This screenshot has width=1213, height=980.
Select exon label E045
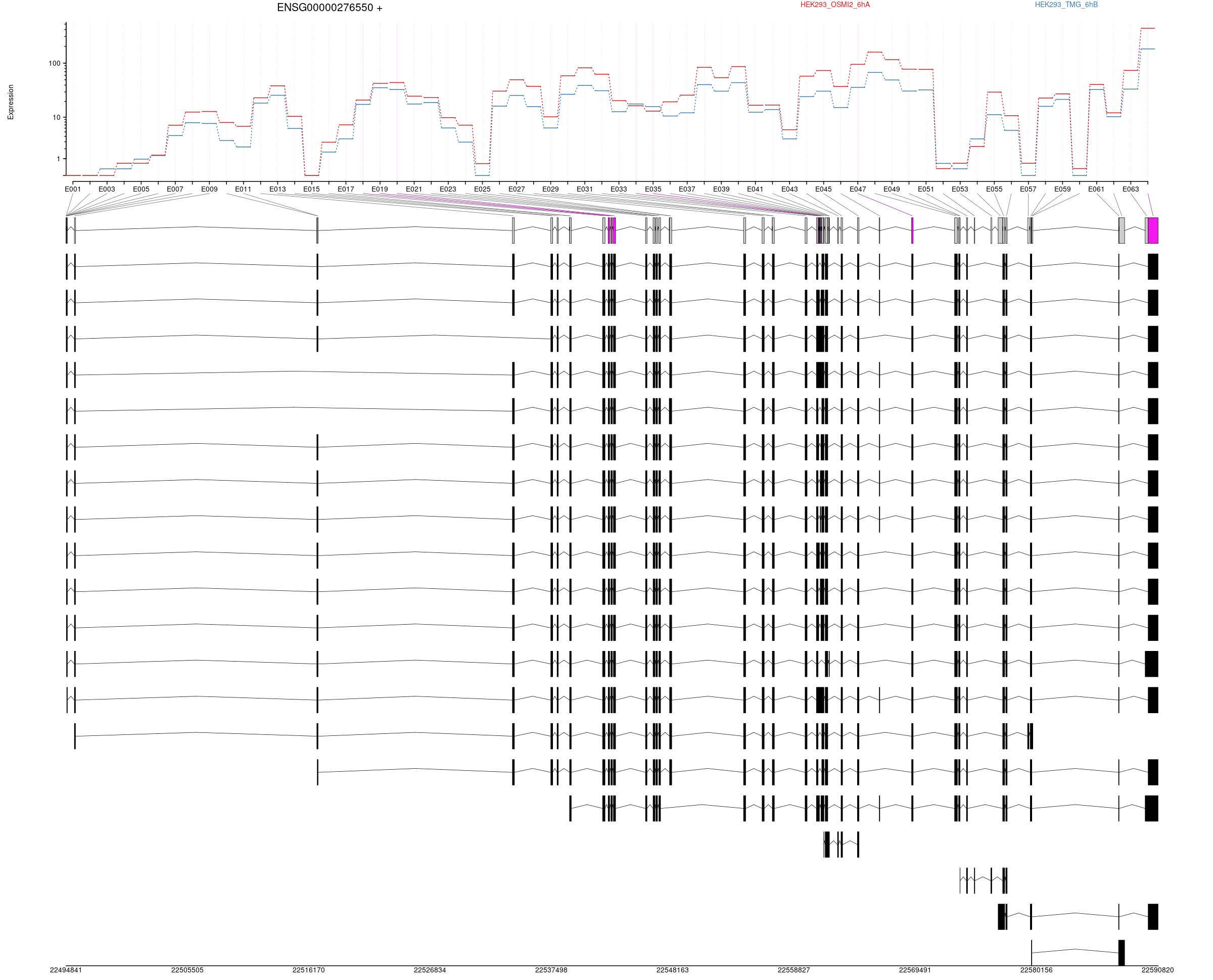click(823, 189)
